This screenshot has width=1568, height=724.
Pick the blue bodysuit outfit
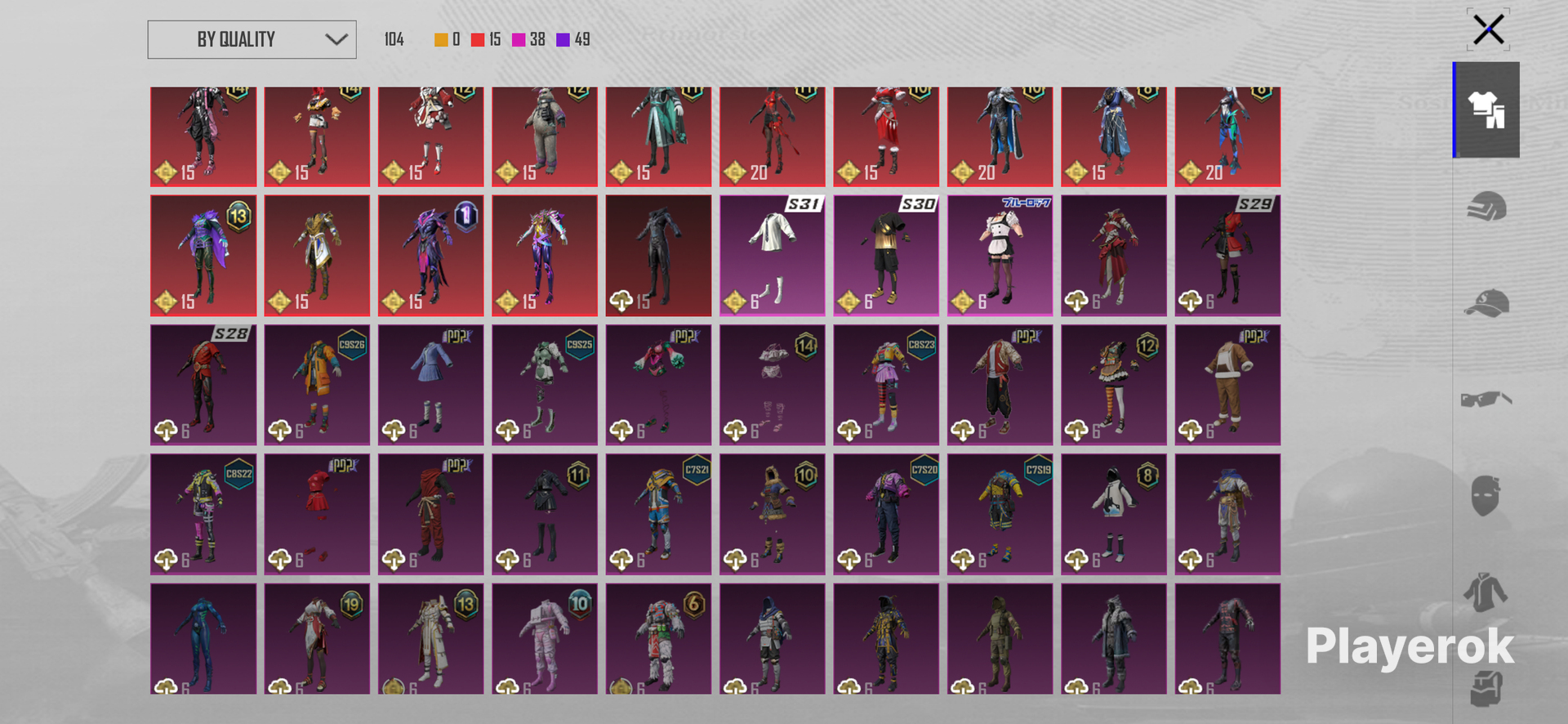(203, 638)
